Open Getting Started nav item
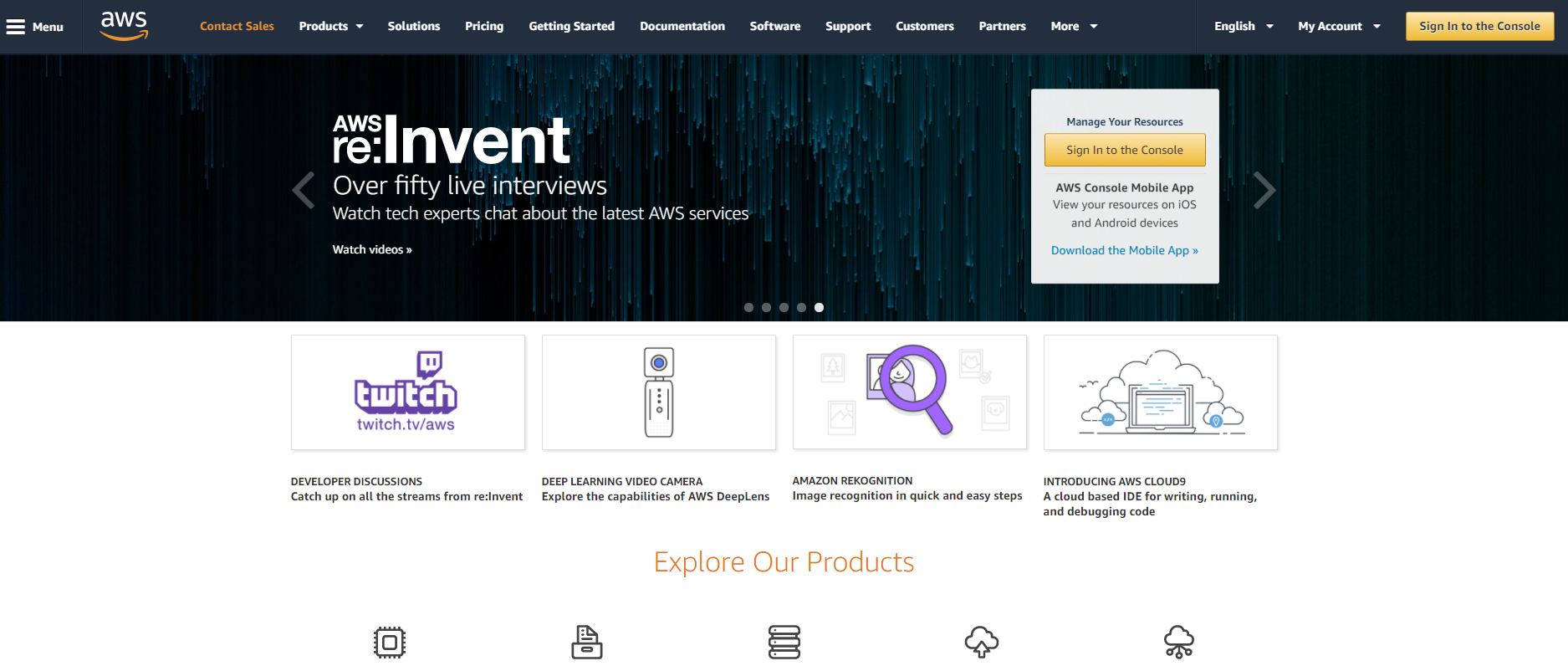This screenshot has height=666, width=1568. tap(572, 26)
